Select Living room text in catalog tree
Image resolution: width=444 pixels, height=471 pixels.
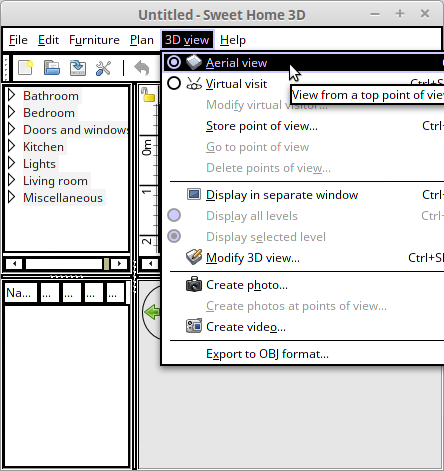tap(55, 181)
